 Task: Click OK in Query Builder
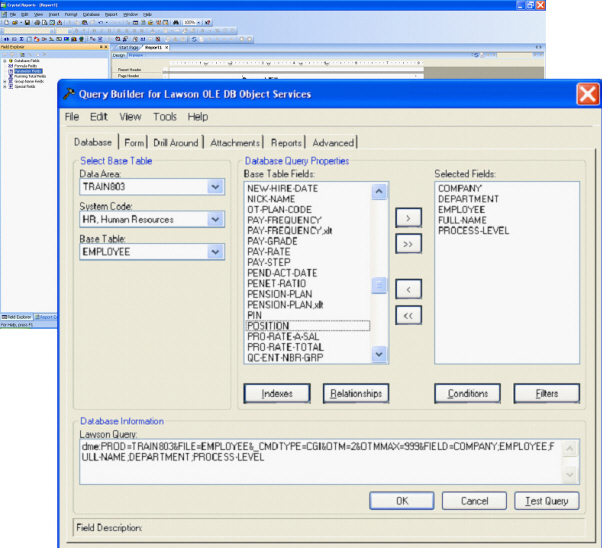tap(402, 501)
